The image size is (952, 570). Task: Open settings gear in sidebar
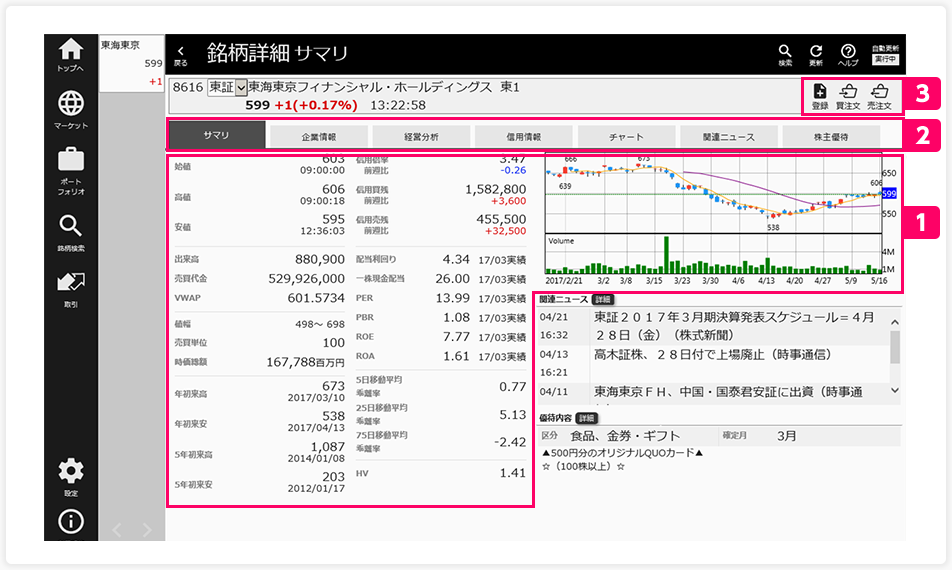[x=70, y=477]
